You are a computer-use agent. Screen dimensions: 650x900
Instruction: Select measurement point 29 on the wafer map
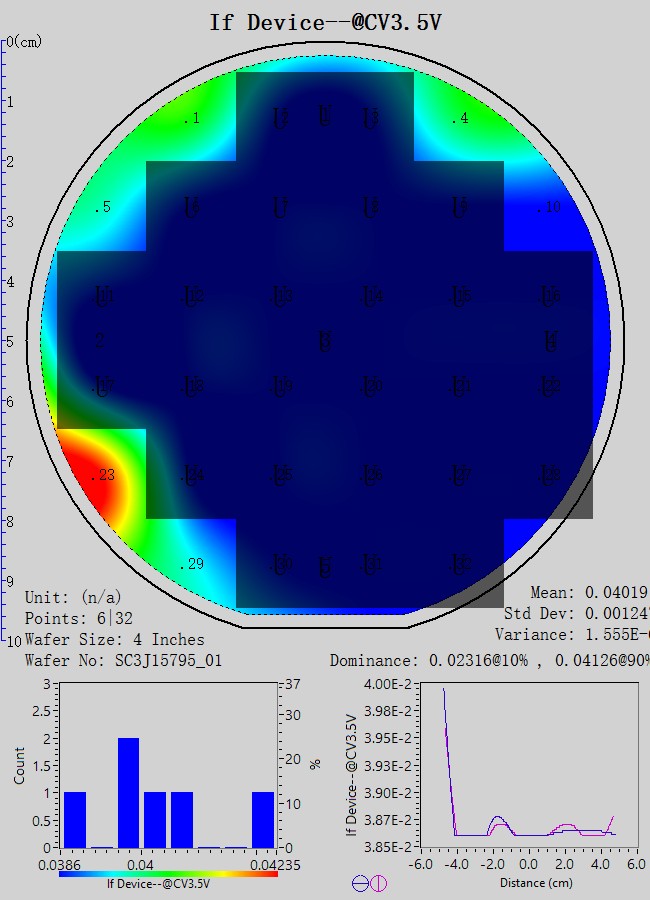point(191,564)
